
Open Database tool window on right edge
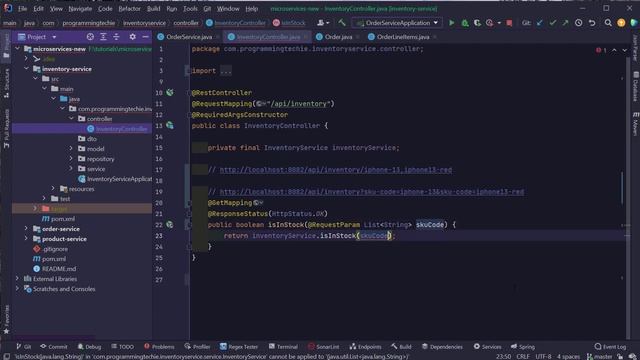click(x=636, y=87)
